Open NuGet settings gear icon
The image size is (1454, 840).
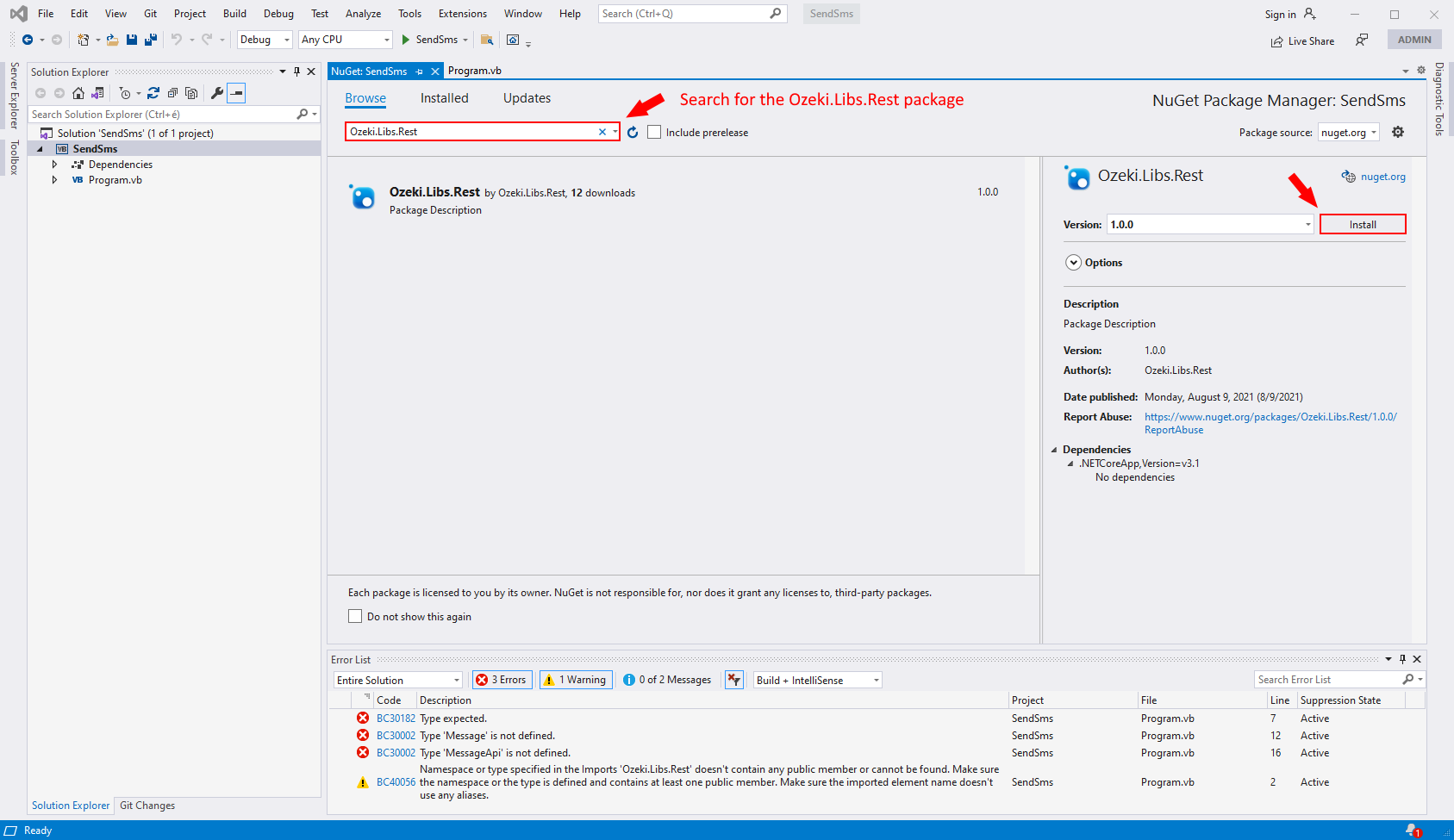click(1398, 132)
